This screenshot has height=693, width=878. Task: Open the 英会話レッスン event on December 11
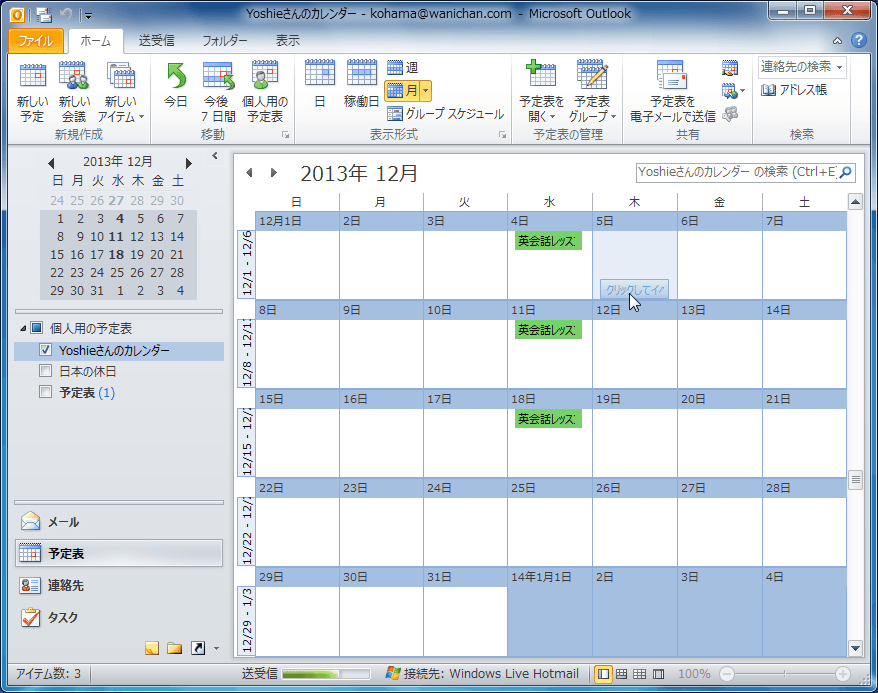[x=548, y=330]
